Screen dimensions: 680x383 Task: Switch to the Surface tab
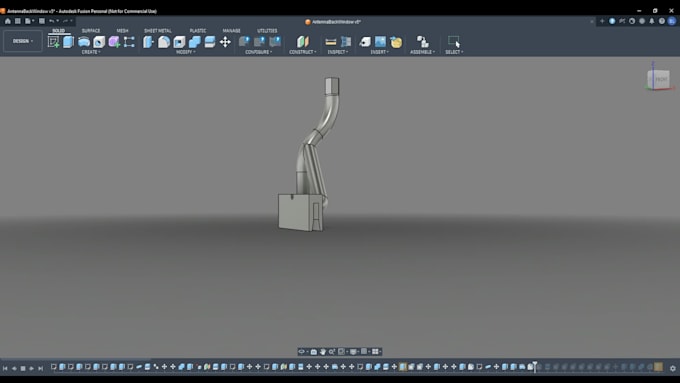[x=91, y=31]
